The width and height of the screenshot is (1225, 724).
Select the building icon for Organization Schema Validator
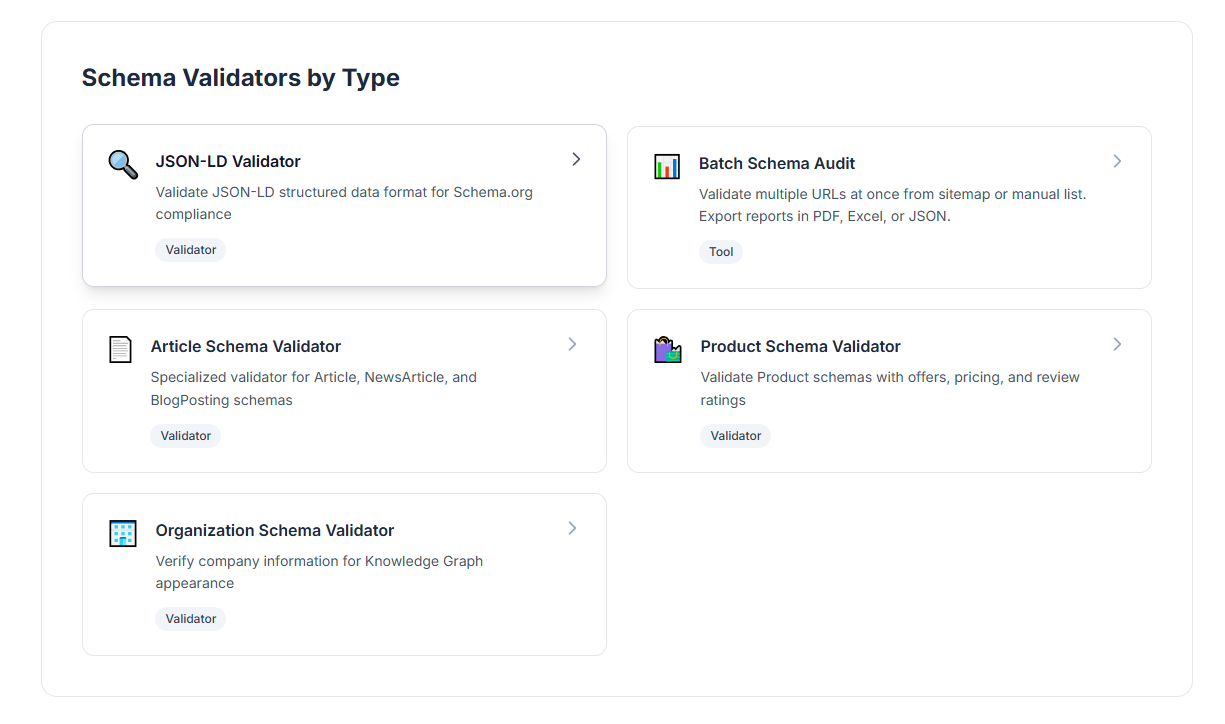[122, 533]
